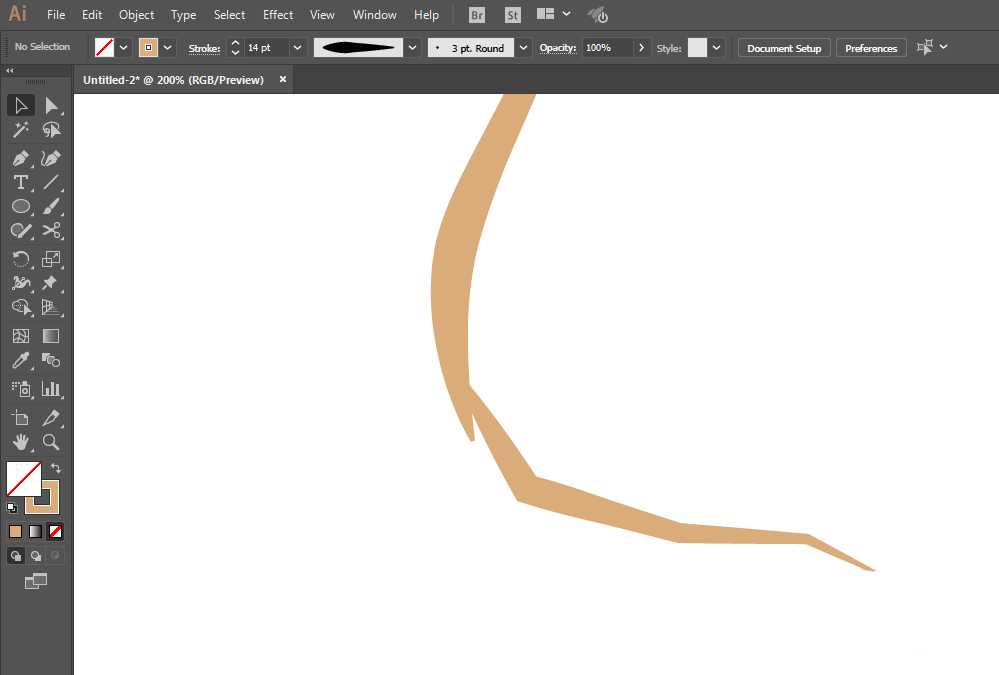Open the Preferences button

pos(870,48)
